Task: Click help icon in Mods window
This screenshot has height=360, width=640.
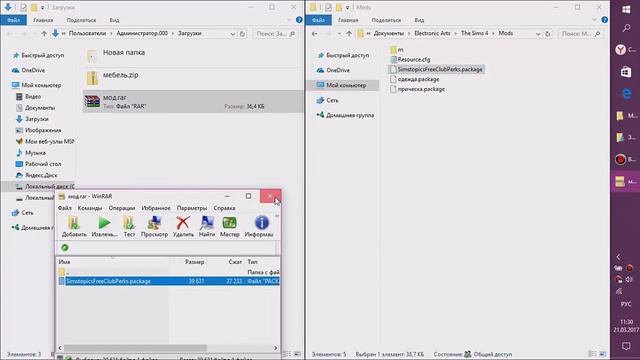Action: [604, 20]
